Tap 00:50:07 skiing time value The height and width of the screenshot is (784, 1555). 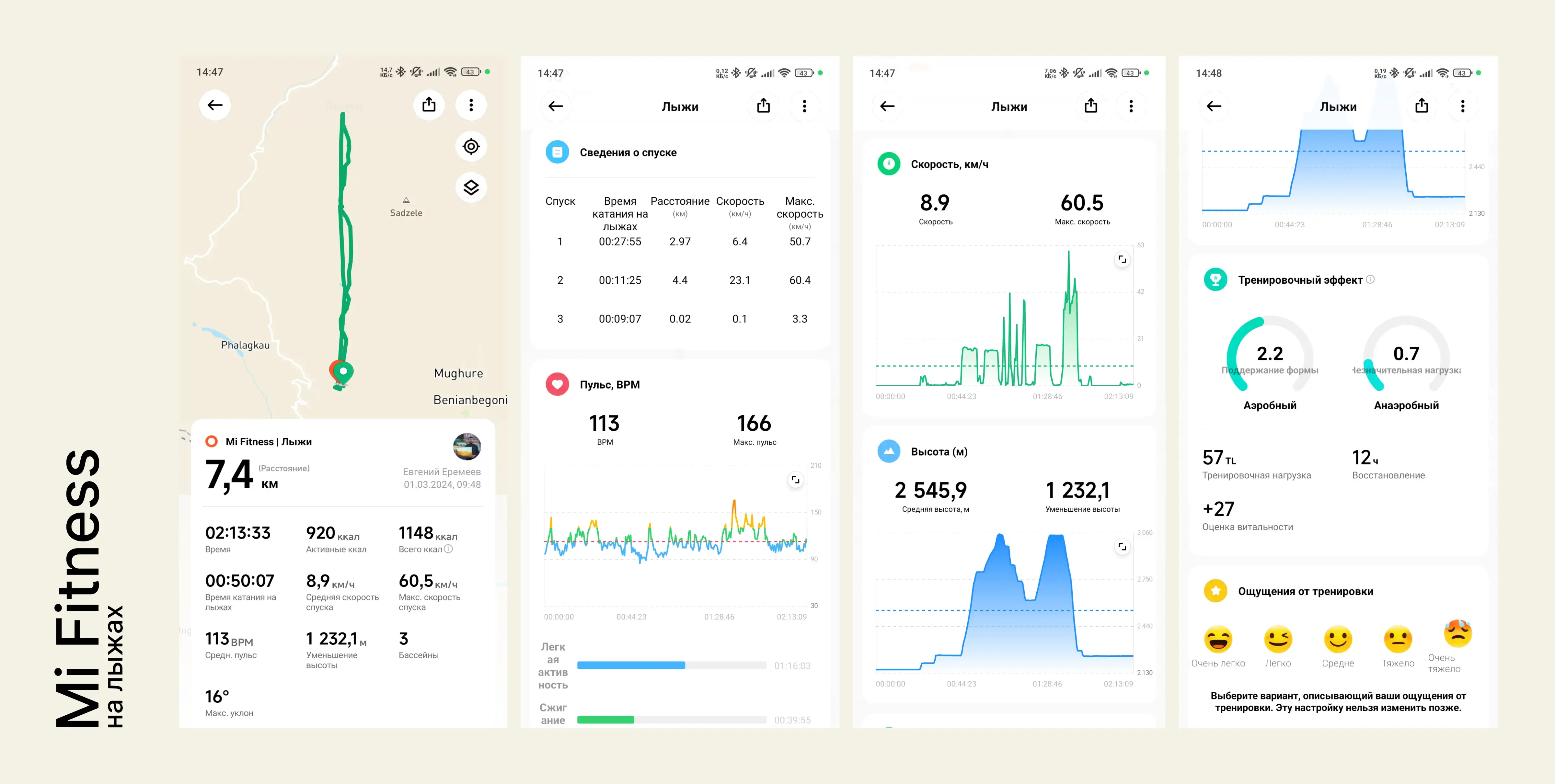pos(240,581)
